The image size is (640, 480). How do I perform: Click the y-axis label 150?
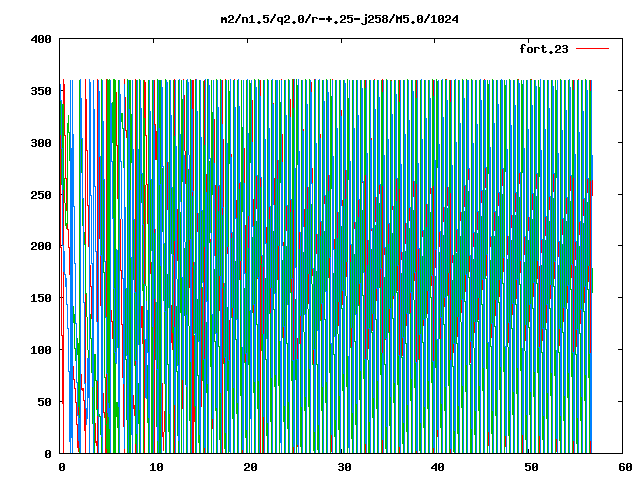pyautogui.click(x=41, y=298)
